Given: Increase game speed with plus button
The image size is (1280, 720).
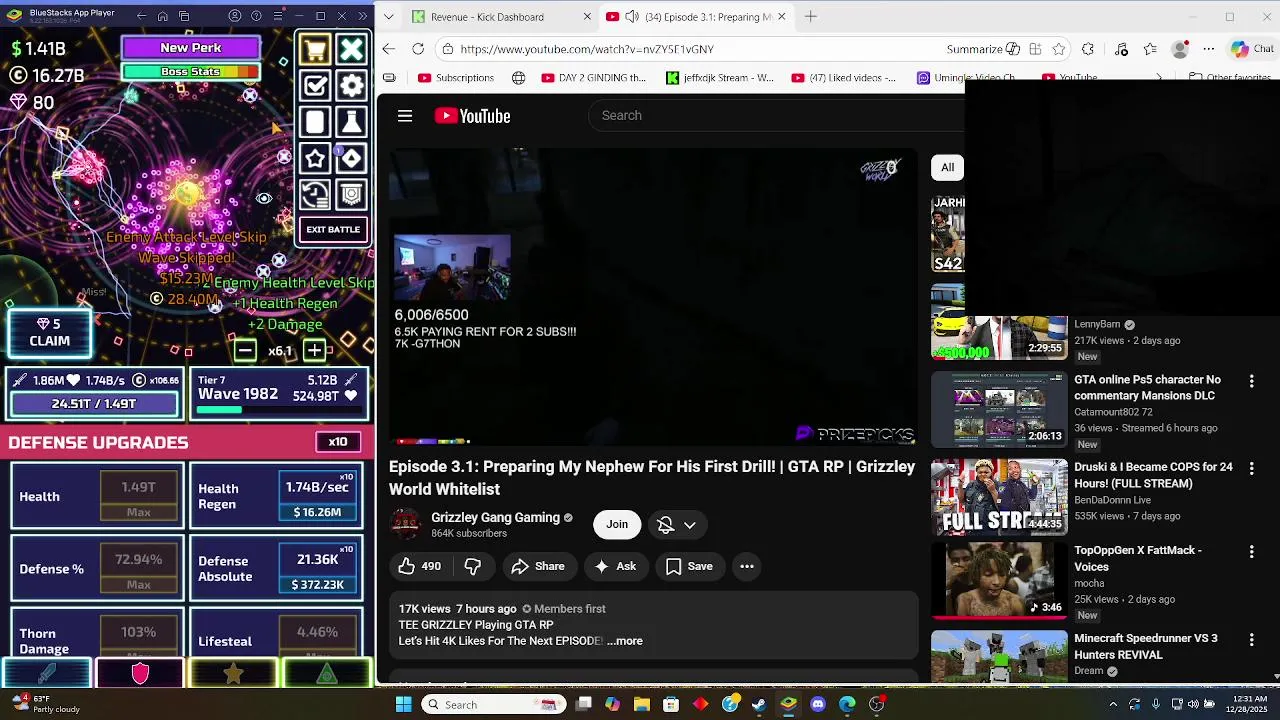Looking at the screenshot, I should 314,350.
